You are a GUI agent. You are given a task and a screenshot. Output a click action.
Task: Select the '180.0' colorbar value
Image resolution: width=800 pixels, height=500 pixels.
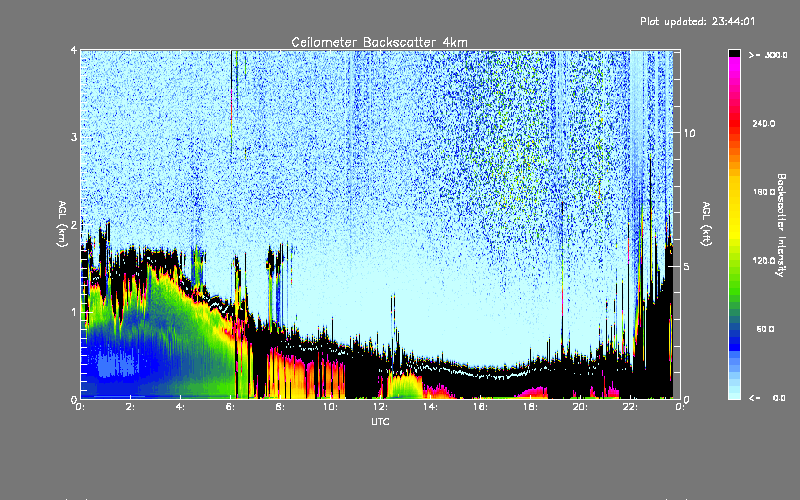764,192
